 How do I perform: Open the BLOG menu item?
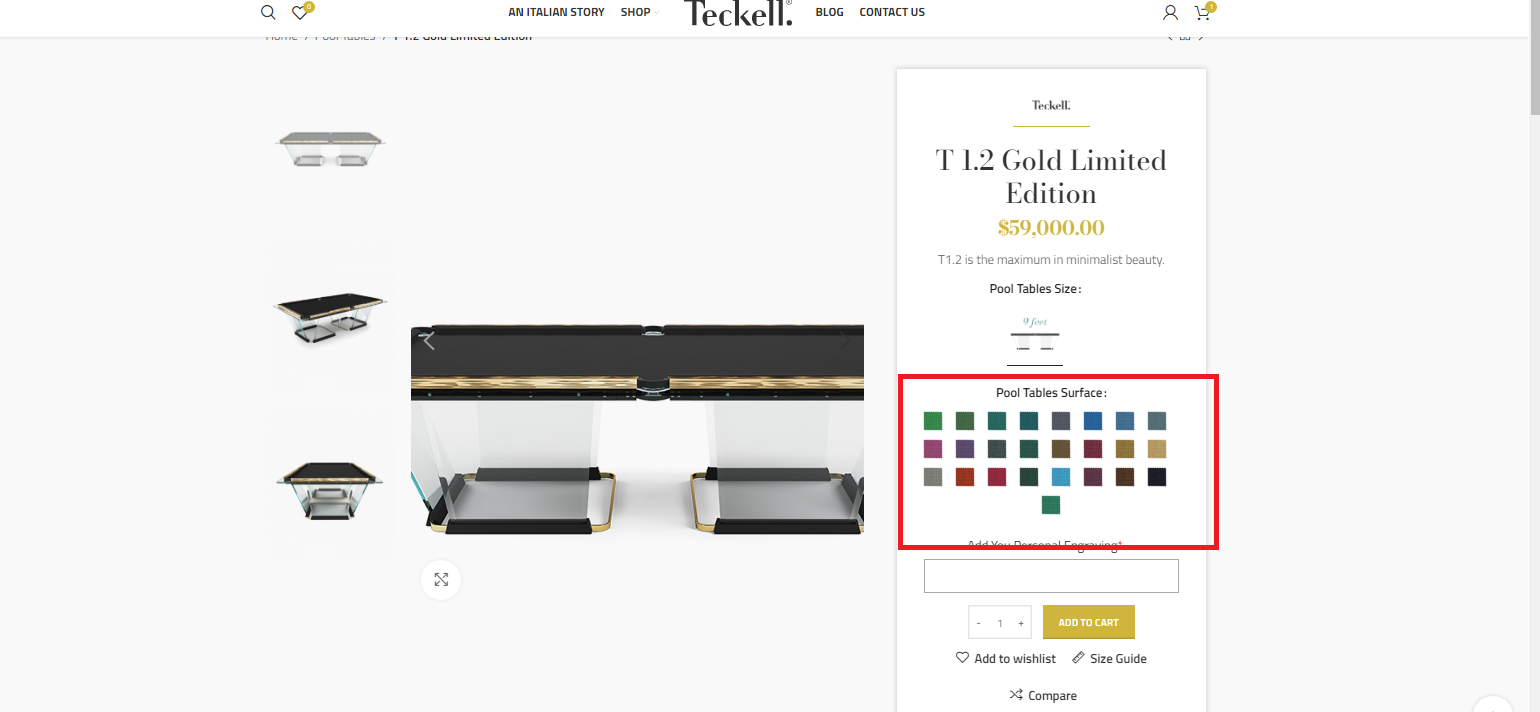[x=829, y=12]
